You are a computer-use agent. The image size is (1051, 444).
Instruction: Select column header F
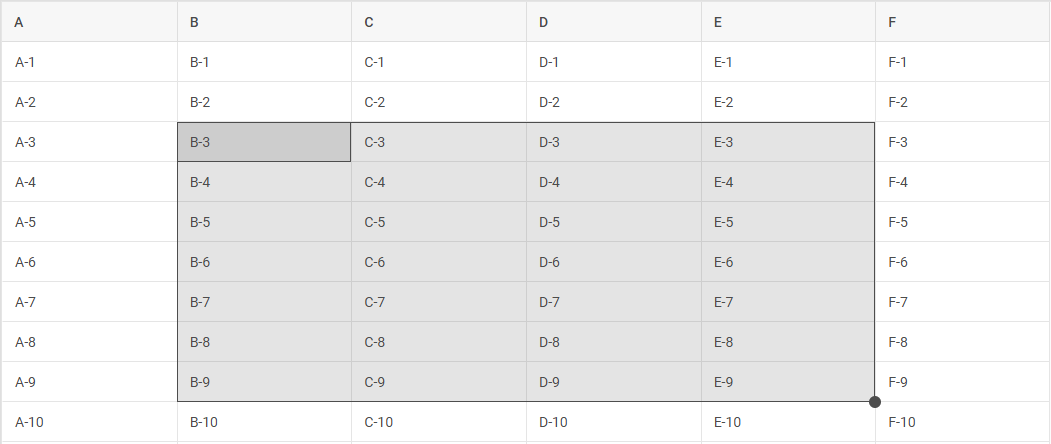pyautogui.click(x=963, y=22)
